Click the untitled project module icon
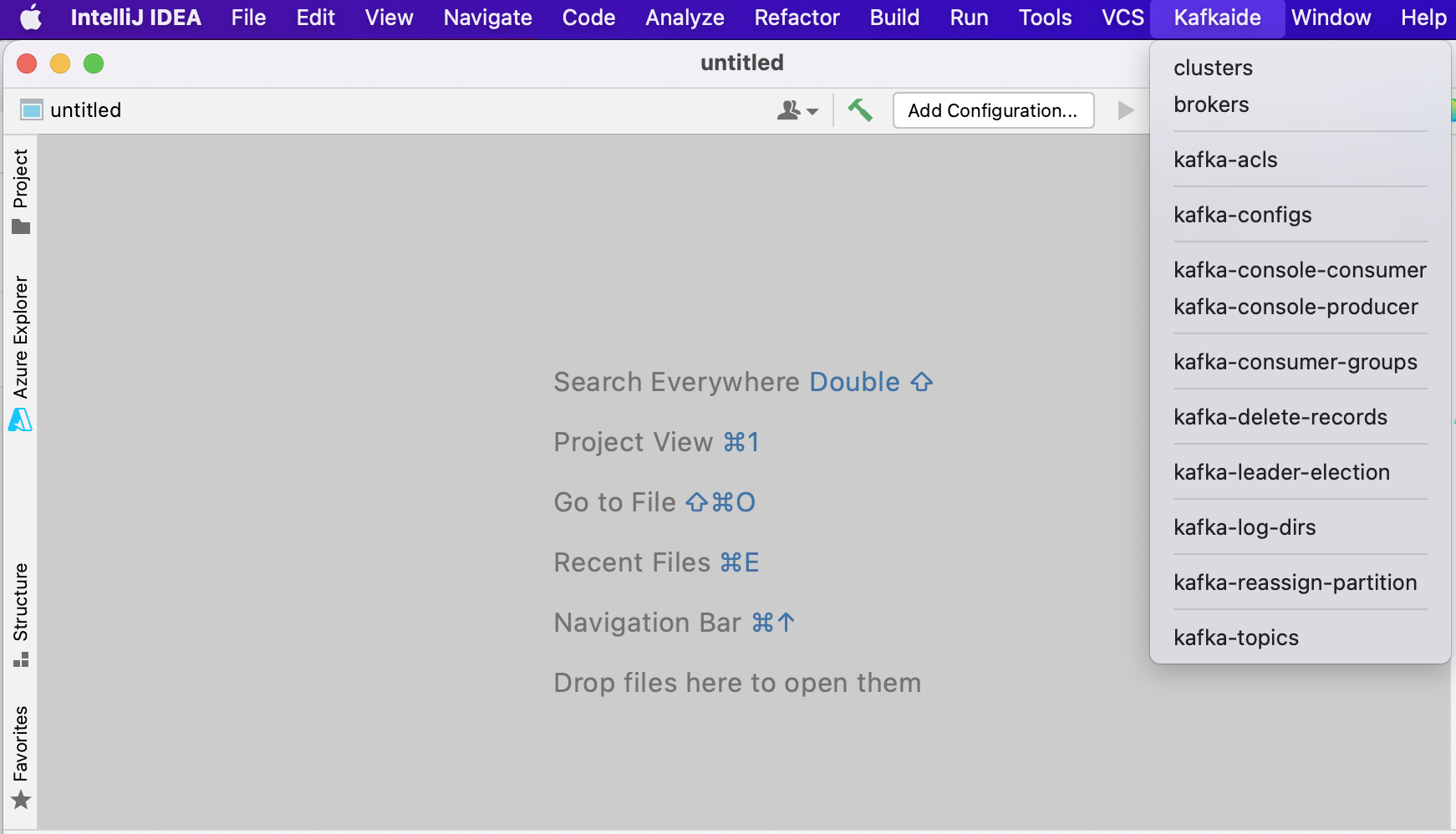This screenshot has height=834, width=1456. coord(32,109)
